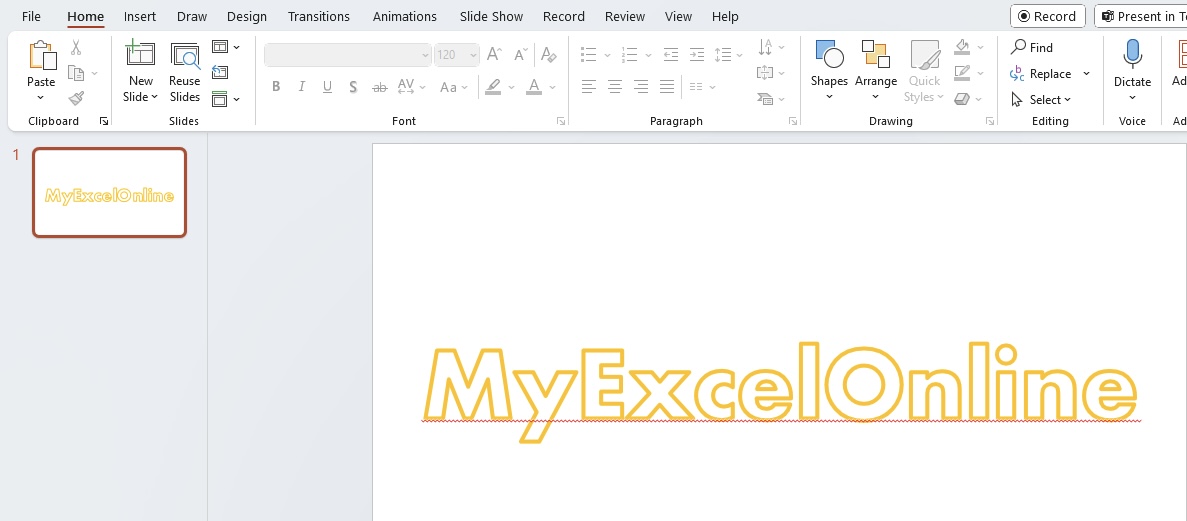Click the Decrease Font Size icon

point(521,55)
